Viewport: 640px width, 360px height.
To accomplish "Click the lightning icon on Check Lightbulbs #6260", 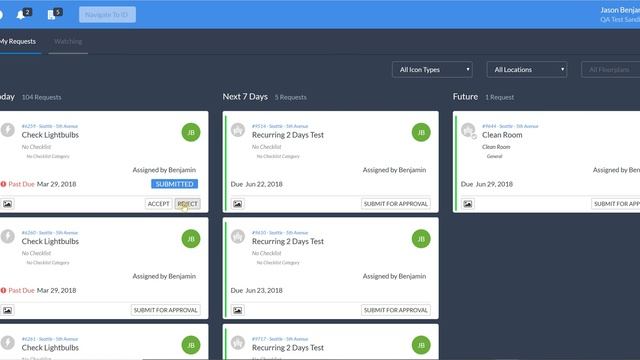I will pos(7,236).
